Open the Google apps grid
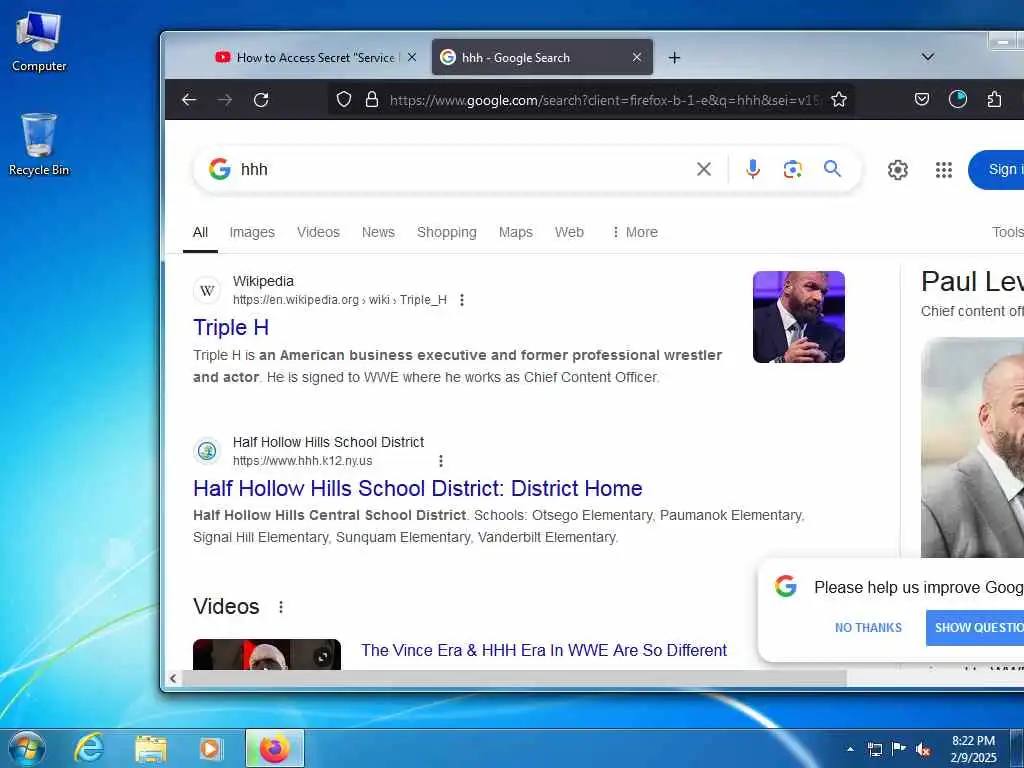Screen dimensions: 1024x768 coord(944,170)
